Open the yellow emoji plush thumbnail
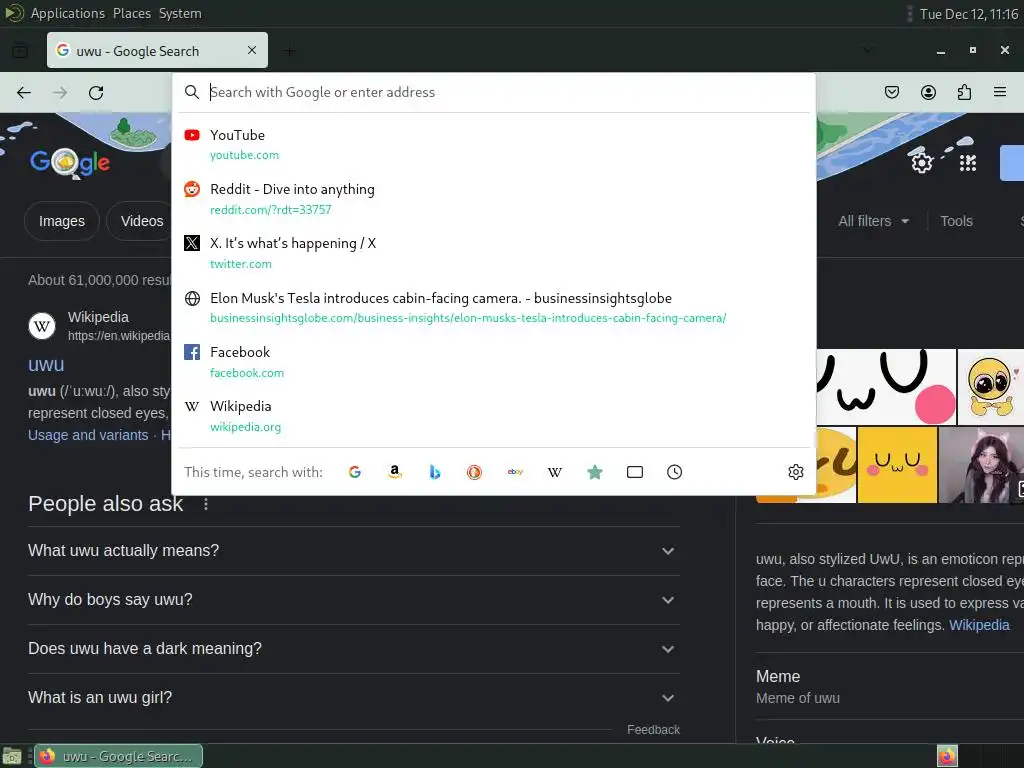 tap(991, 387)
